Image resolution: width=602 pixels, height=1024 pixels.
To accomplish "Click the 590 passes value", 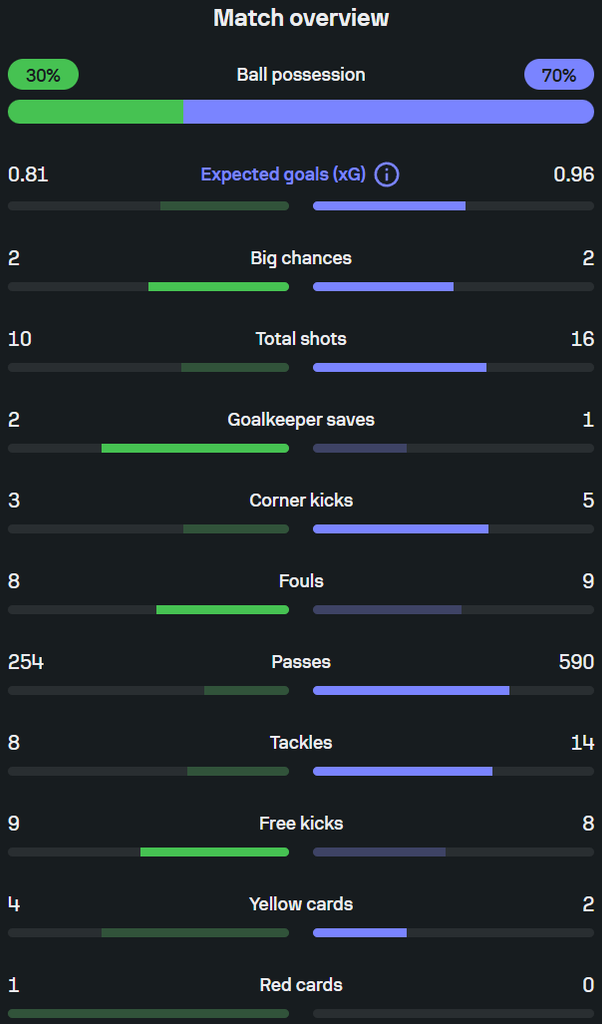I will pyautogui.click(x=577, y=662).
